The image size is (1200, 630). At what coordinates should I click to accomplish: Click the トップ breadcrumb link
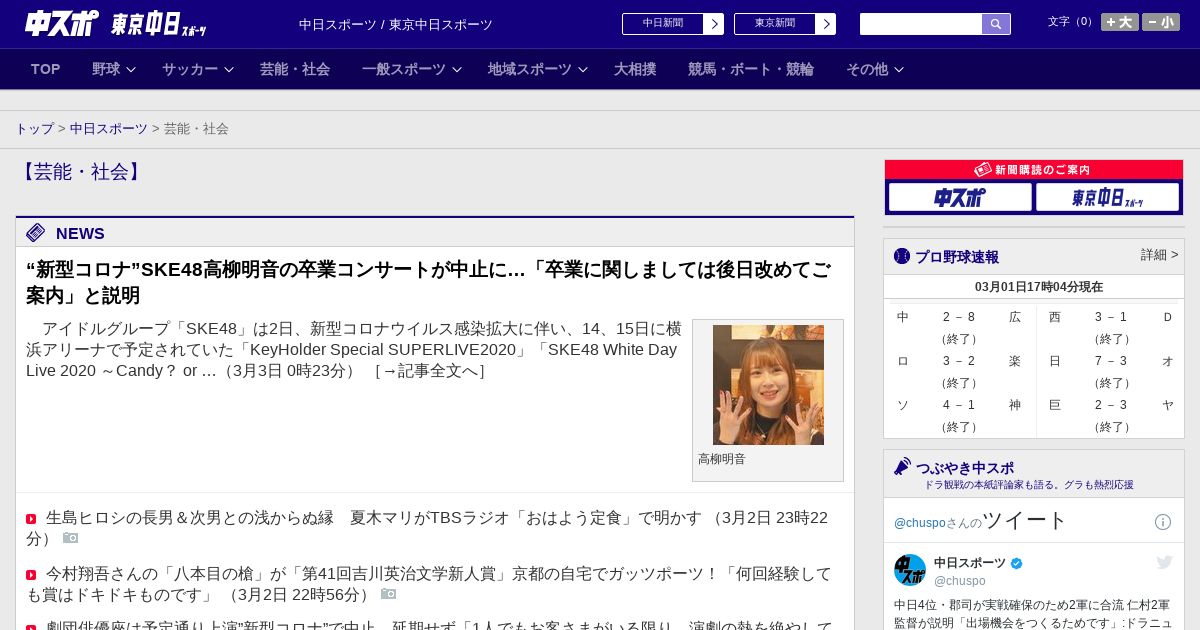point(35,129)
